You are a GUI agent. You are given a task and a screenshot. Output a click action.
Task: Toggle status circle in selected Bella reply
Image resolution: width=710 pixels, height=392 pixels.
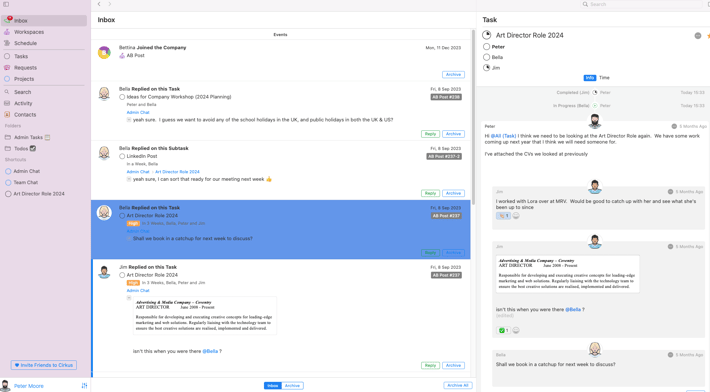[122, 215]
